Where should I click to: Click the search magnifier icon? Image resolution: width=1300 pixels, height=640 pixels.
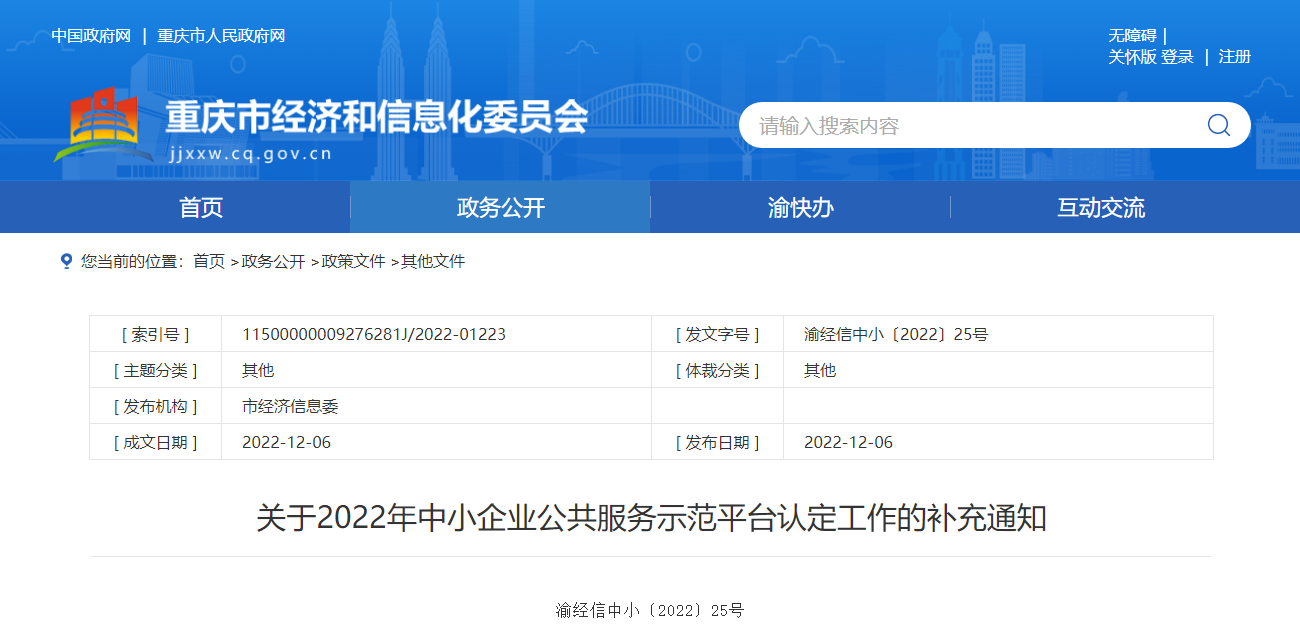click(1218, 125)
